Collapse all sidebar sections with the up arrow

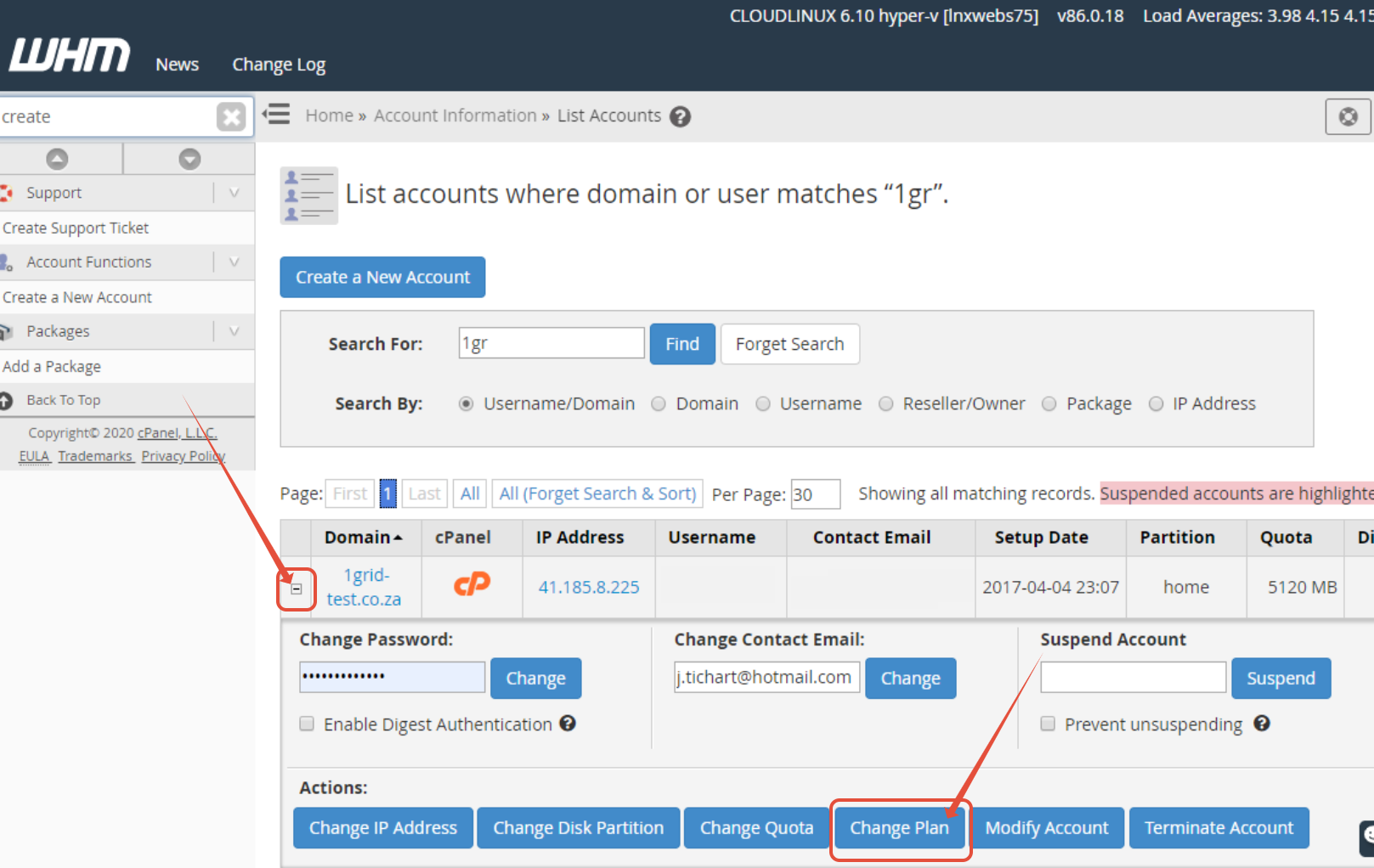pos(57,159)
